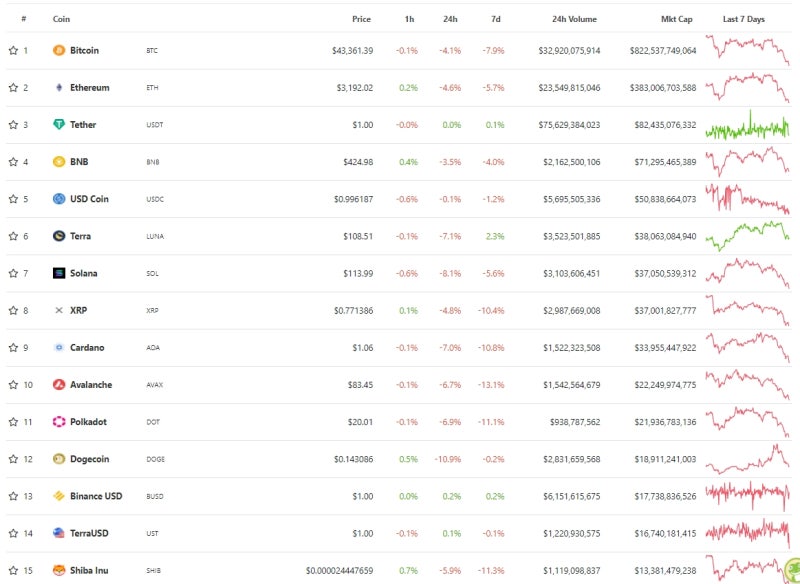Sort by the # rank column header
800x584 pixels.
[24, 19]
